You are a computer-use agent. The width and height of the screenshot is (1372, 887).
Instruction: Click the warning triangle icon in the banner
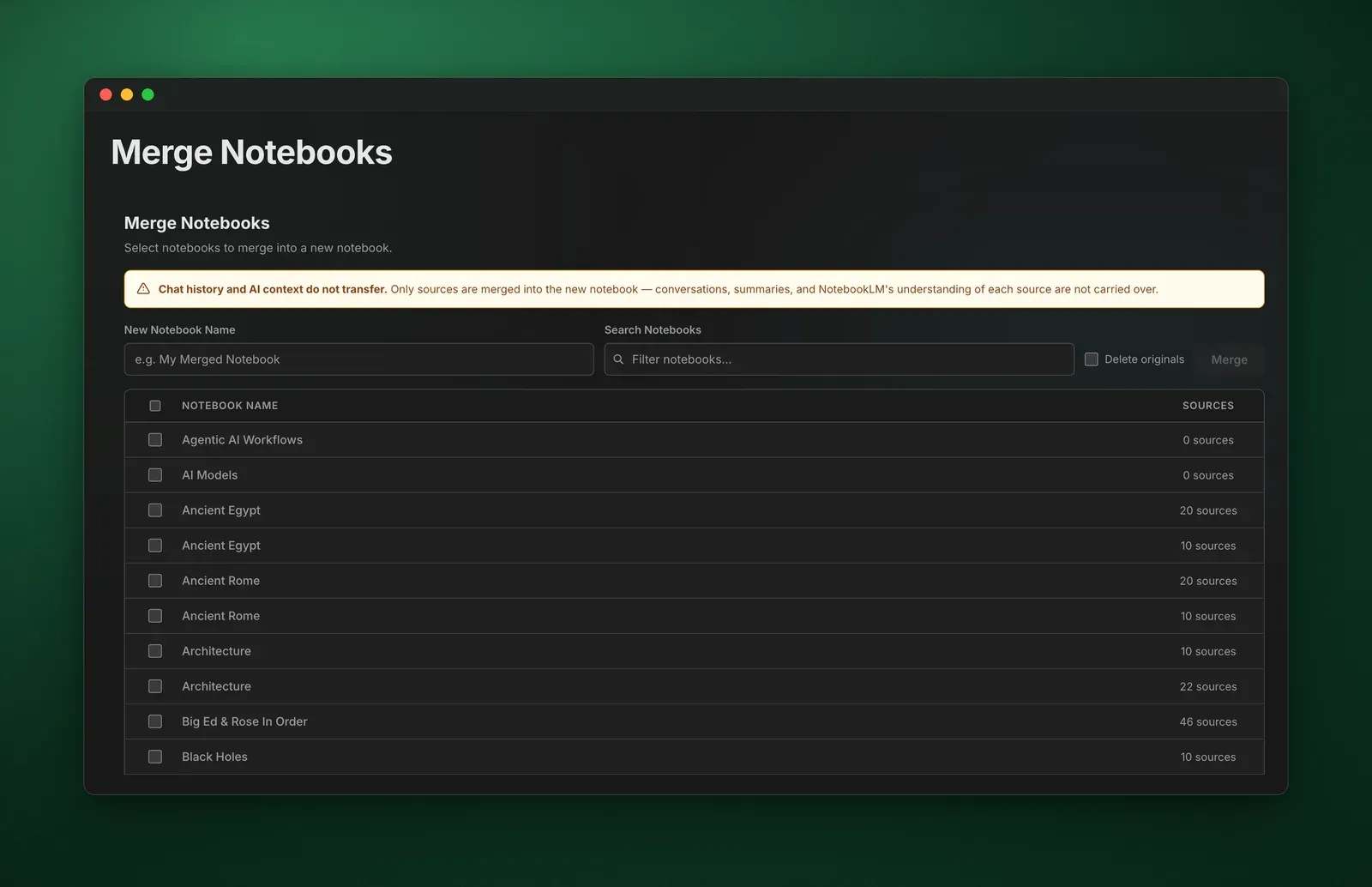click(143, 289)
